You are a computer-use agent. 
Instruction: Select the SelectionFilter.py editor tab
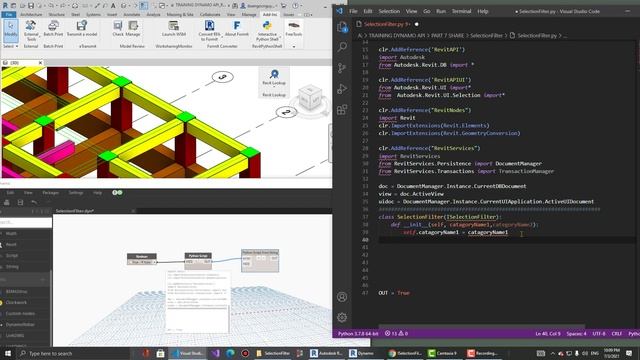pos(387,24)
